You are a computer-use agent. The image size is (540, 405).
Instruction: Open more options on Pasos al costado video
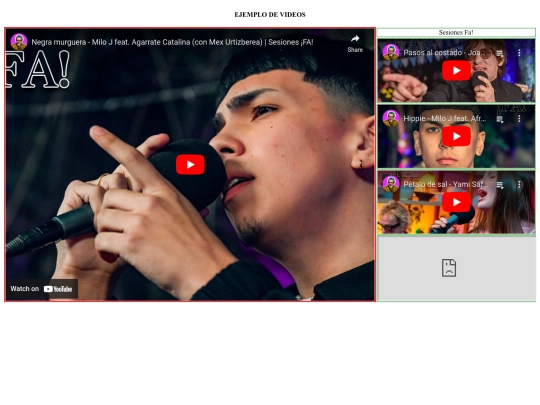519,53
